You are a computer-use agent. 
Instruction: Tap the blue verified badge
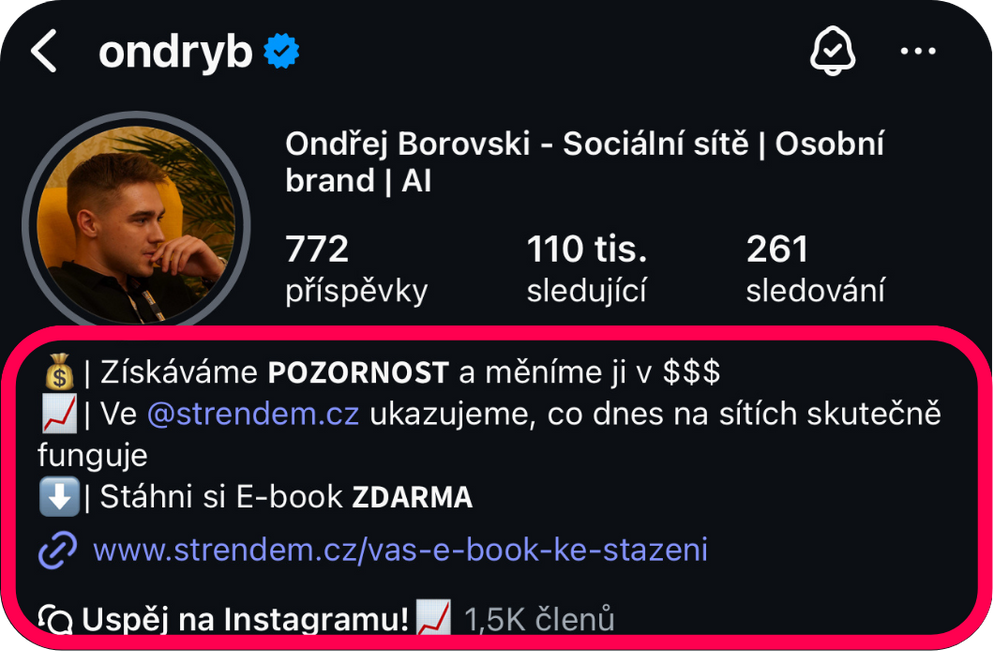(x=281, y=51)
